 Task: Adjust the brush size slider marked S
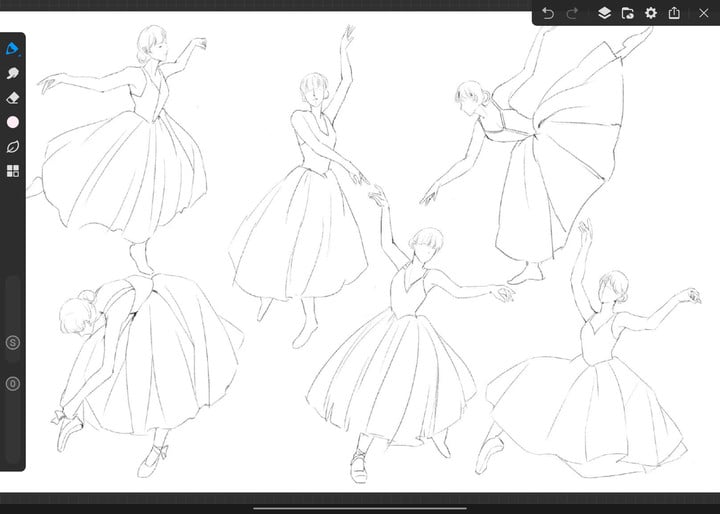coord(13,343)
